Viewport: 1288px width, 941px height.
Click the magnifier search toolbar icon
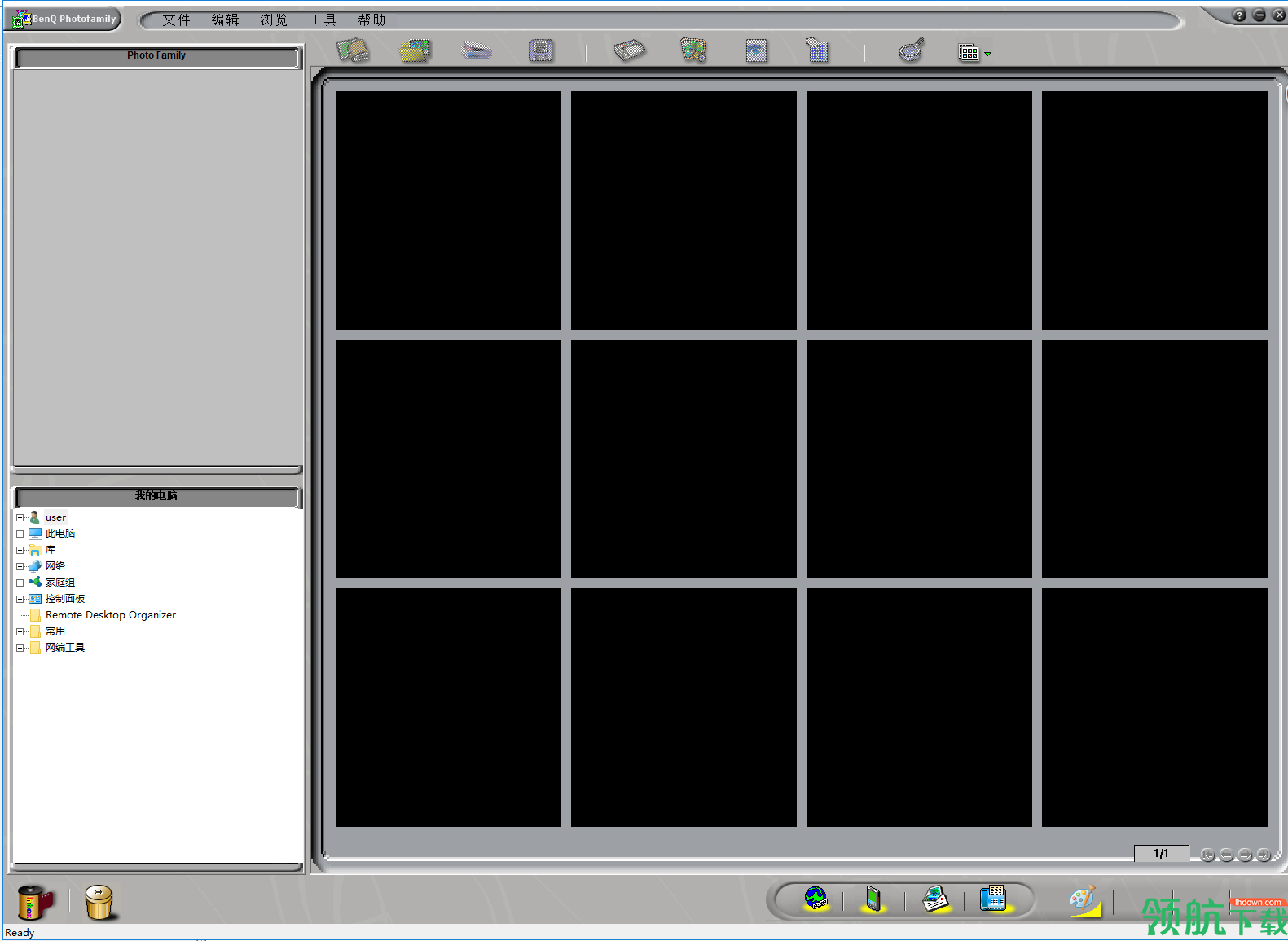pyautogui.click(x=912, y=51)
